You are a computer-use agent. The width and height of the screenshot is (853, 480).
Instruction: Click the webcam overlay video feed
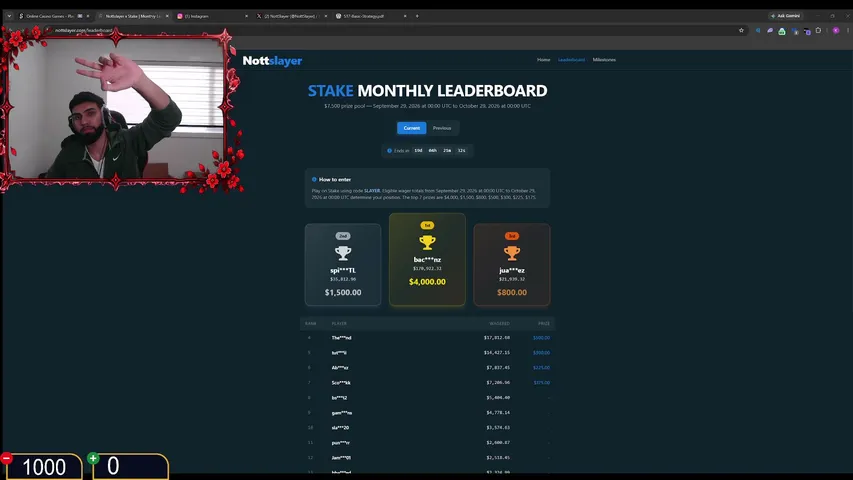pyautogui.click(x=116, y=109)
